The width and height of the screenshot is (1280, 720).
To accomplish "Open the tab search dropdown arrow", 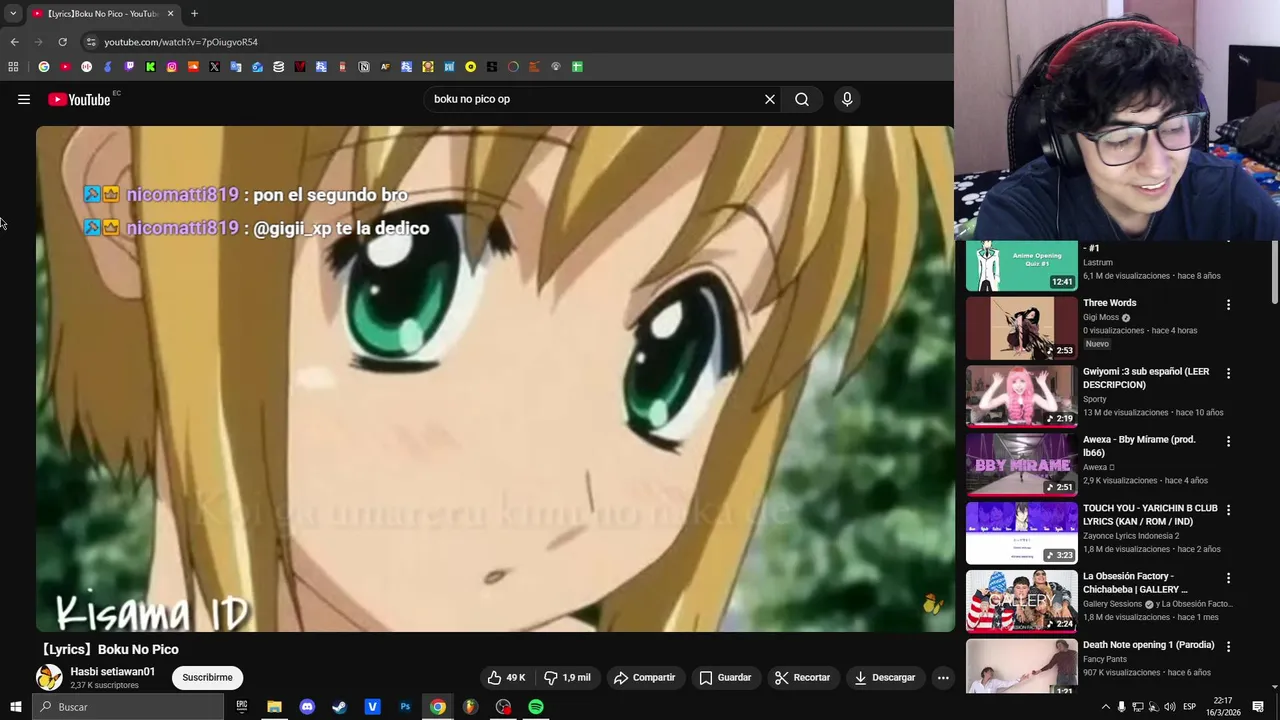I will (x=13, y=14).
